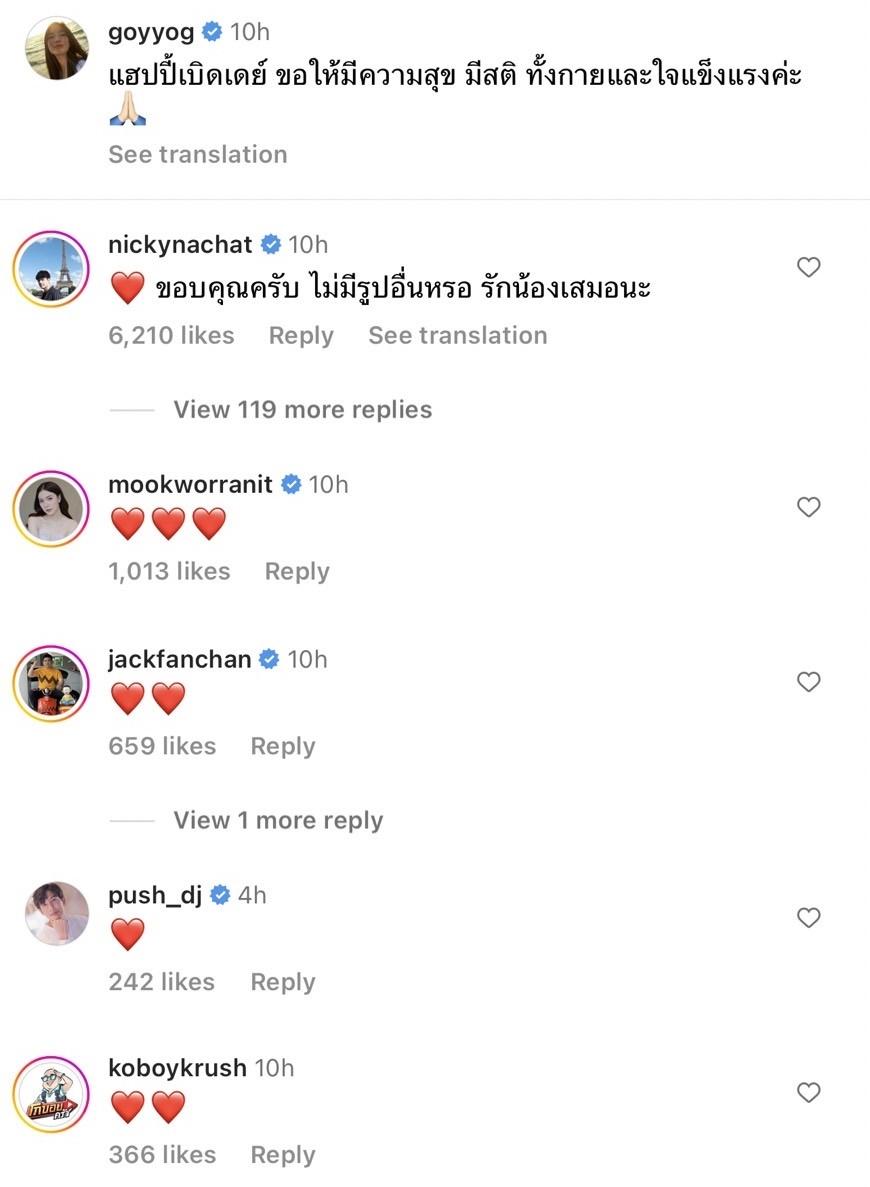Open koboykrush's cartoon avatar
This screenshot has width=870, height=1187.
[50, 1094]
